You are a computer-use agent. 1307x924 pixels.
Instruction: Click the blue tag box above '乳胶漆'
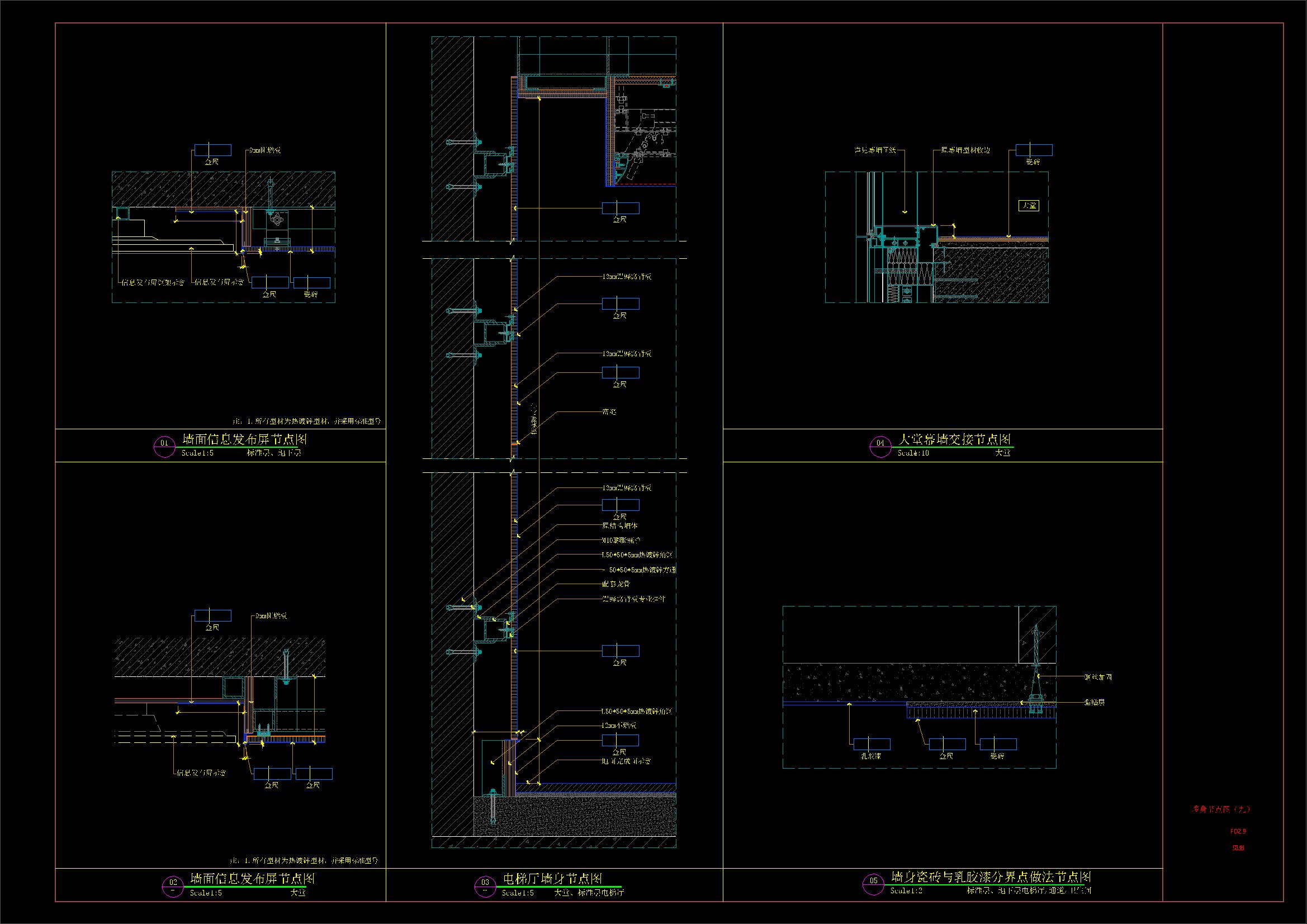(872, 744)
